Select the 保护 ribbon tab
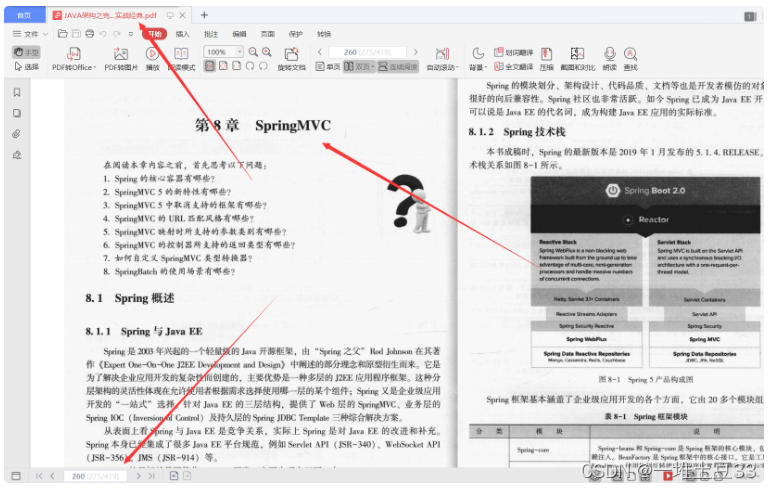The image size is (772, 490). click(295, 34)
